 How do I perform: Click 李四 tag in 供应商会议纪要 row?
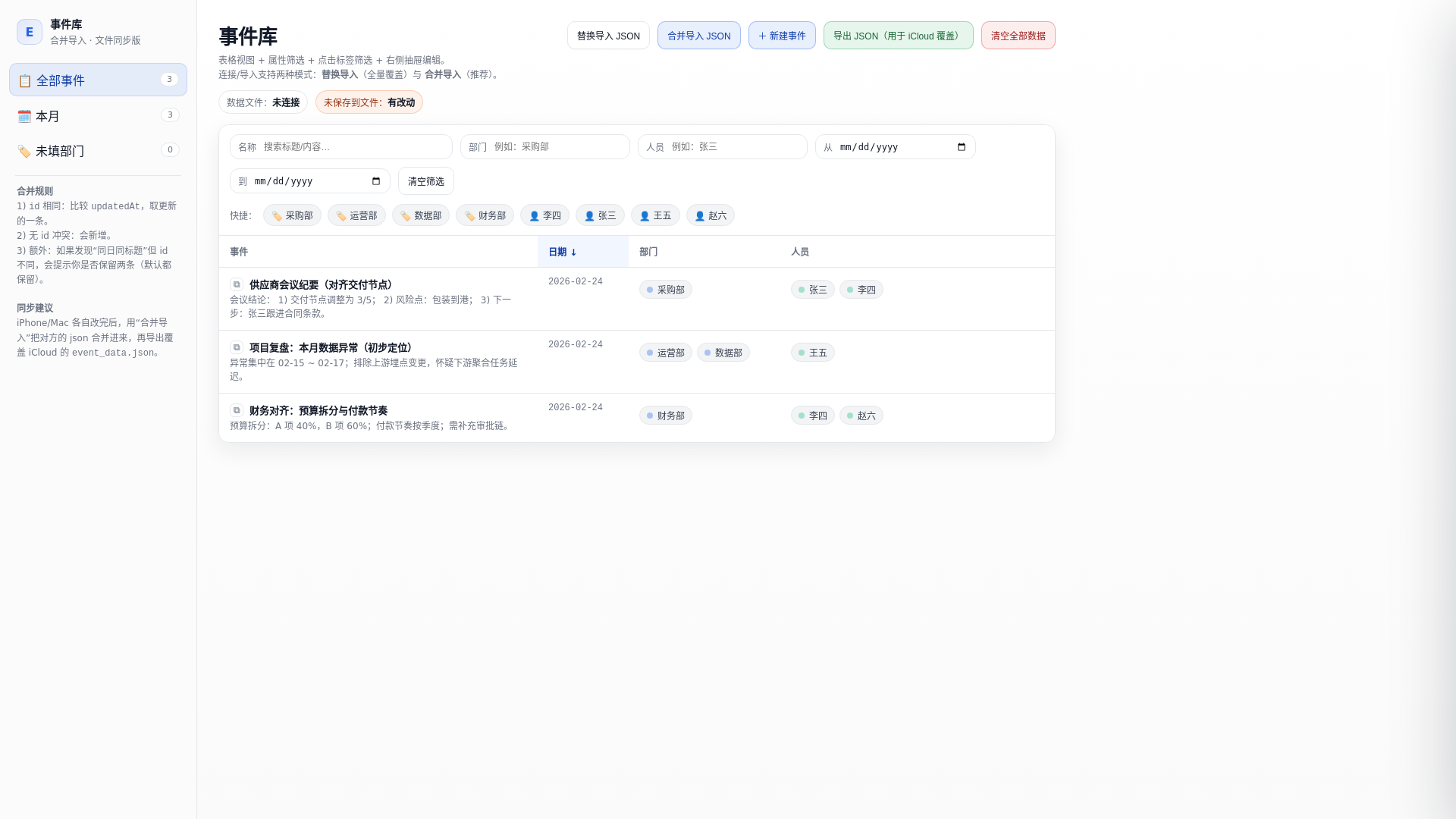861,290
